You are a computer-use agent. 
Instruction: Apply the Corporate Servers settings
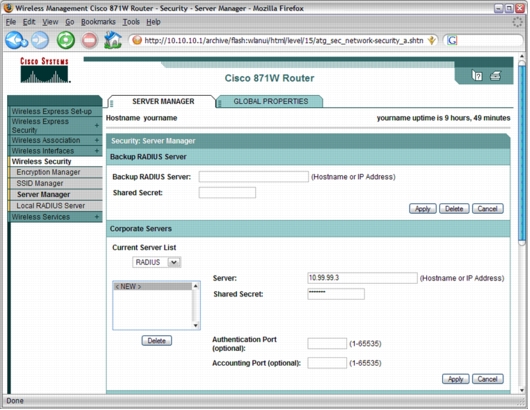tap(455, 379)
